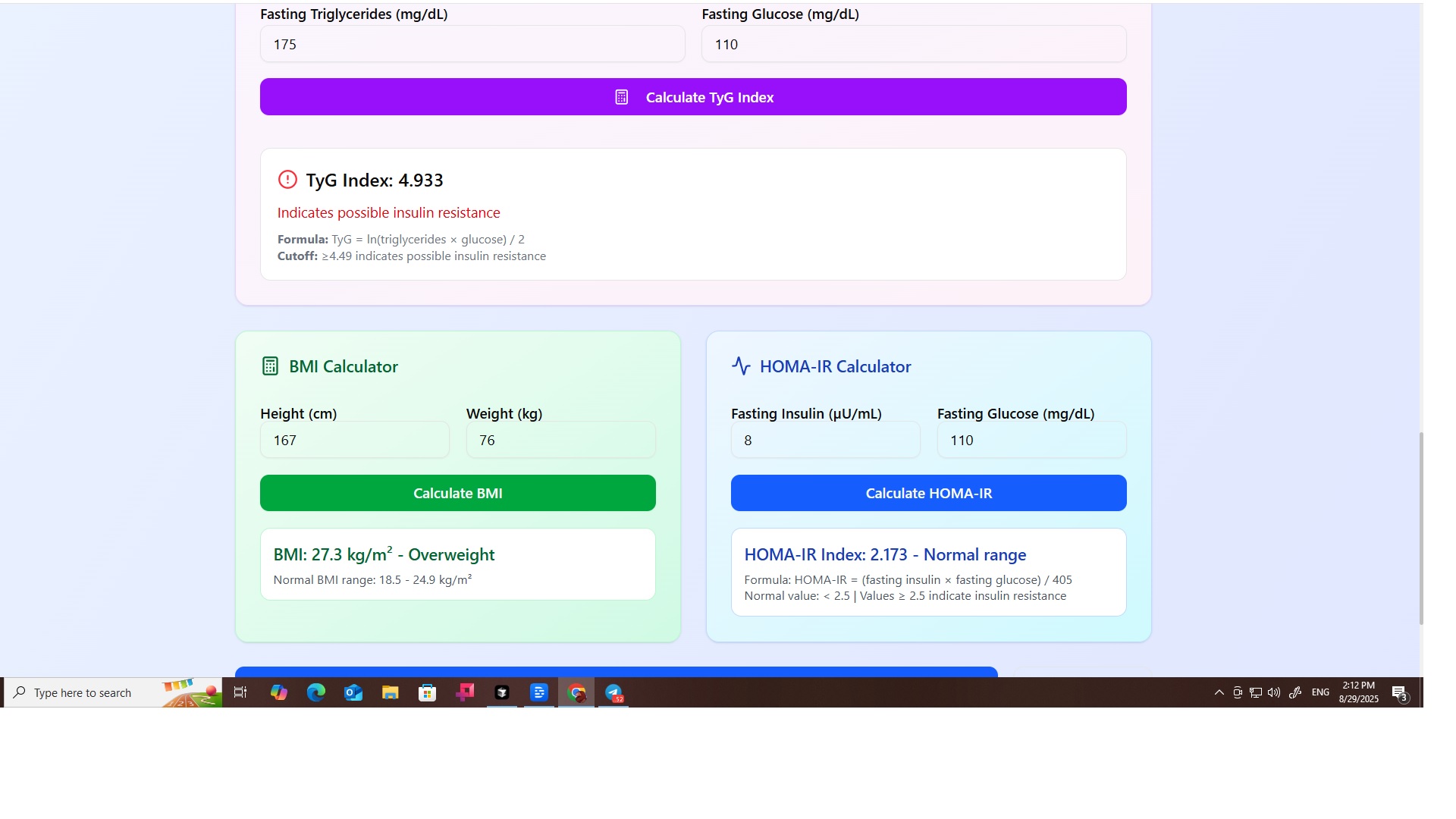Click the ENG language indicator
This screenshot has height=819, width=1456.
click(1320, 692)
